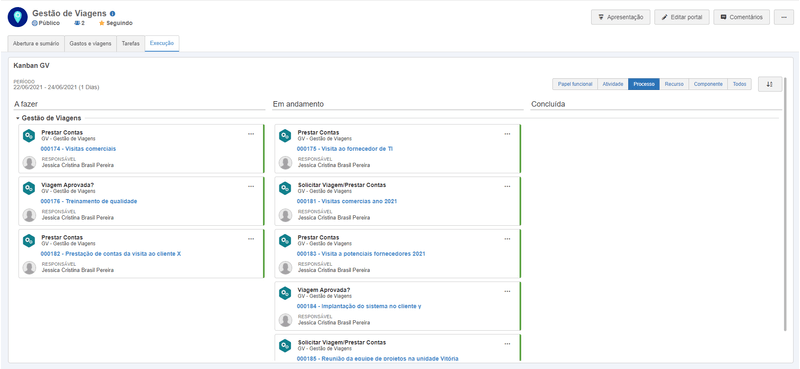Open the options menu of card 000184

point(507,291)
